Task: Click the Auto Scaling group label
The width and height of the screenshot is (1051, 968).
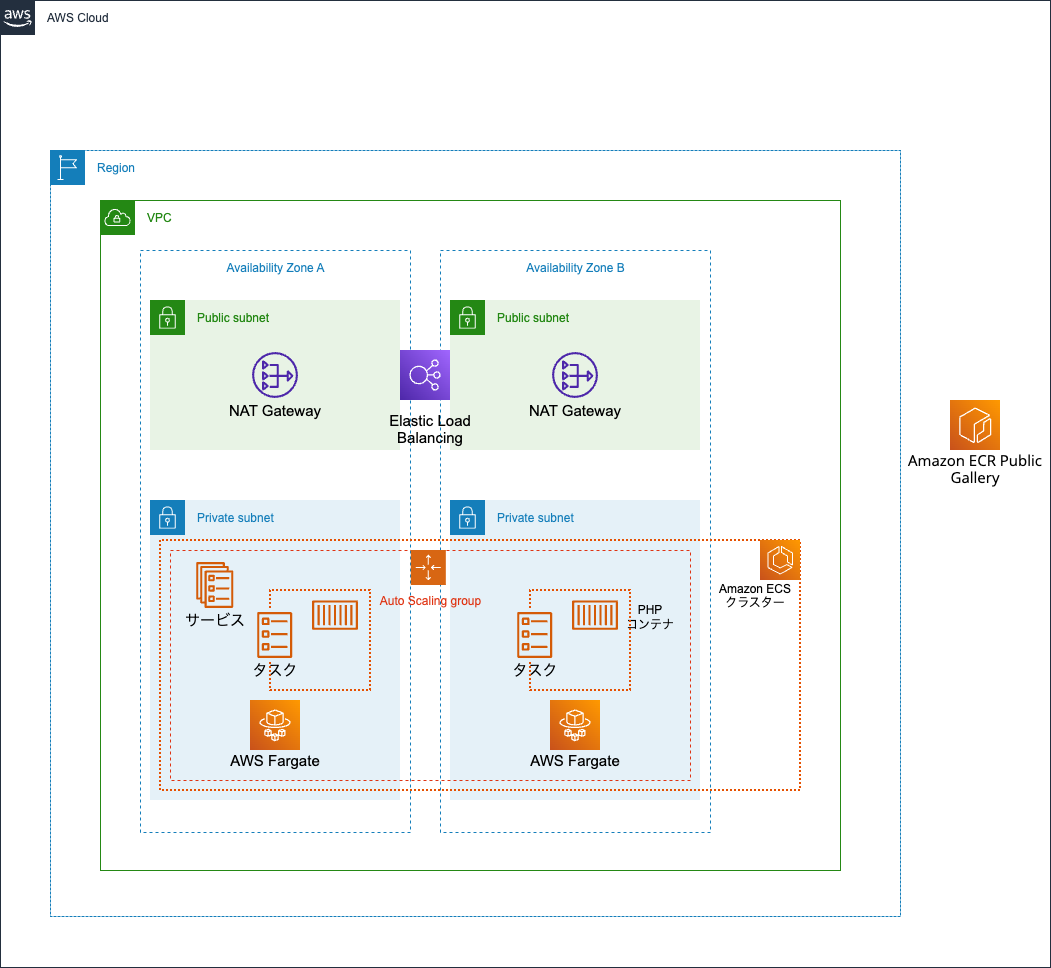Action: coord(430,601)
